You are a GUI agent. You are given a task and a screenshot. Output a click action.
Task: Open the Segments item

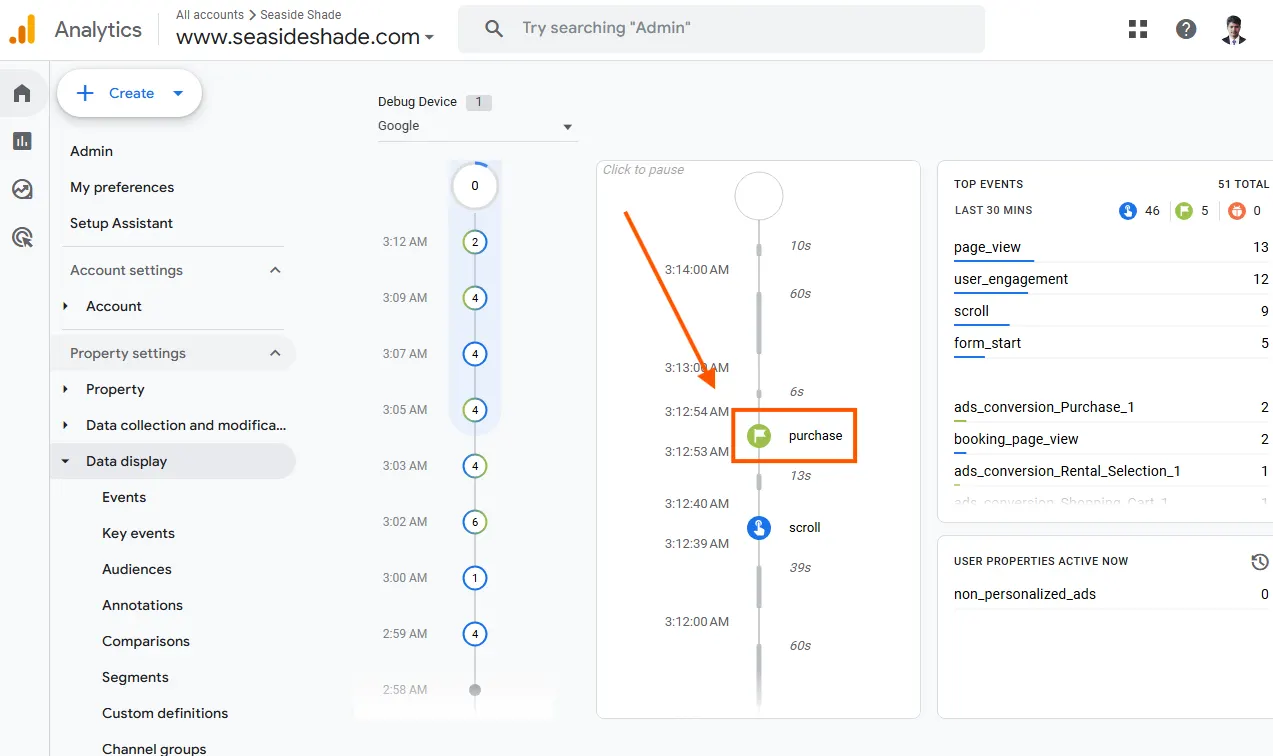coord(135,677)
